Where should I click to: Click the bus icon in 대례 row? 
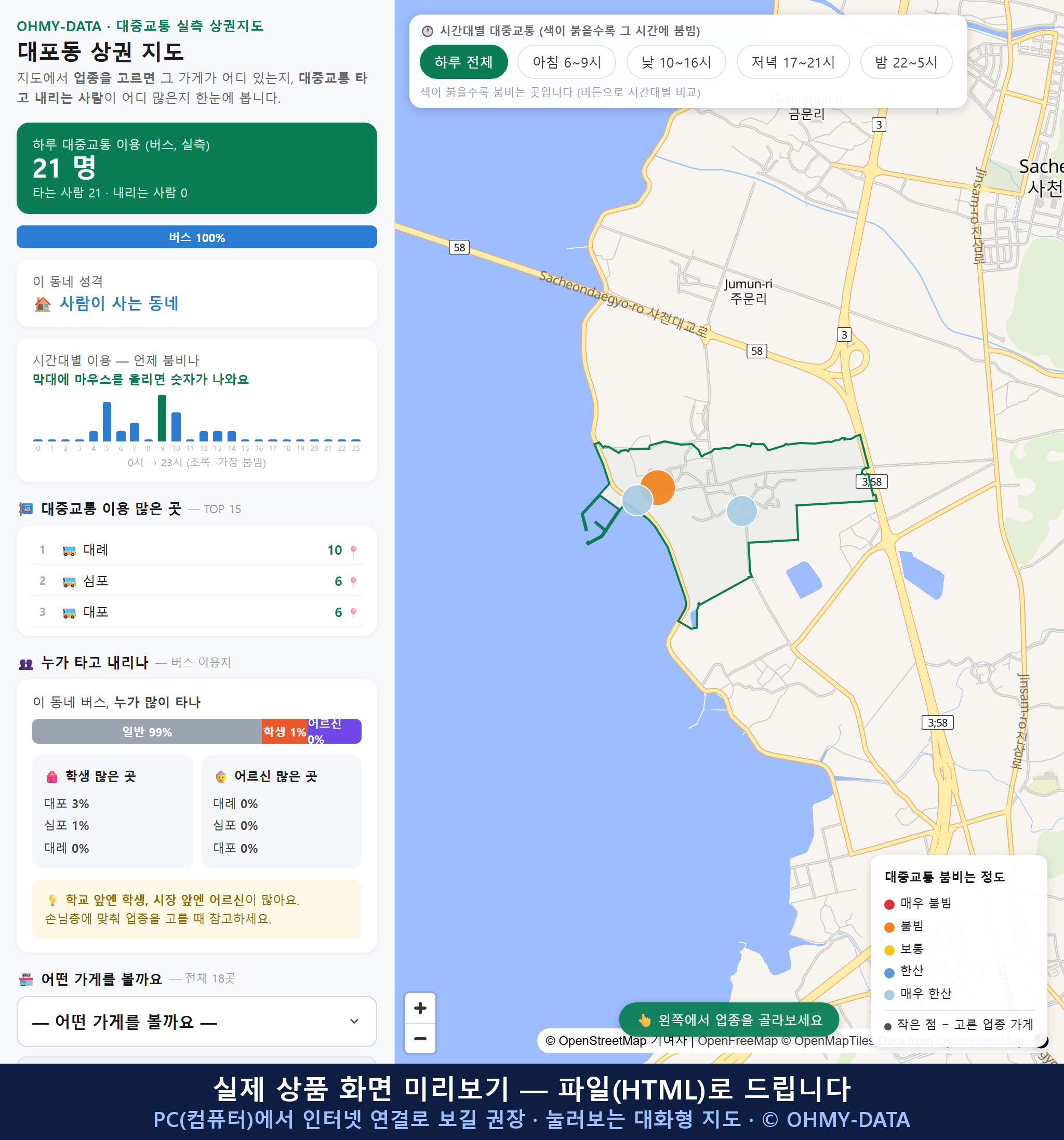pos(69,551)
